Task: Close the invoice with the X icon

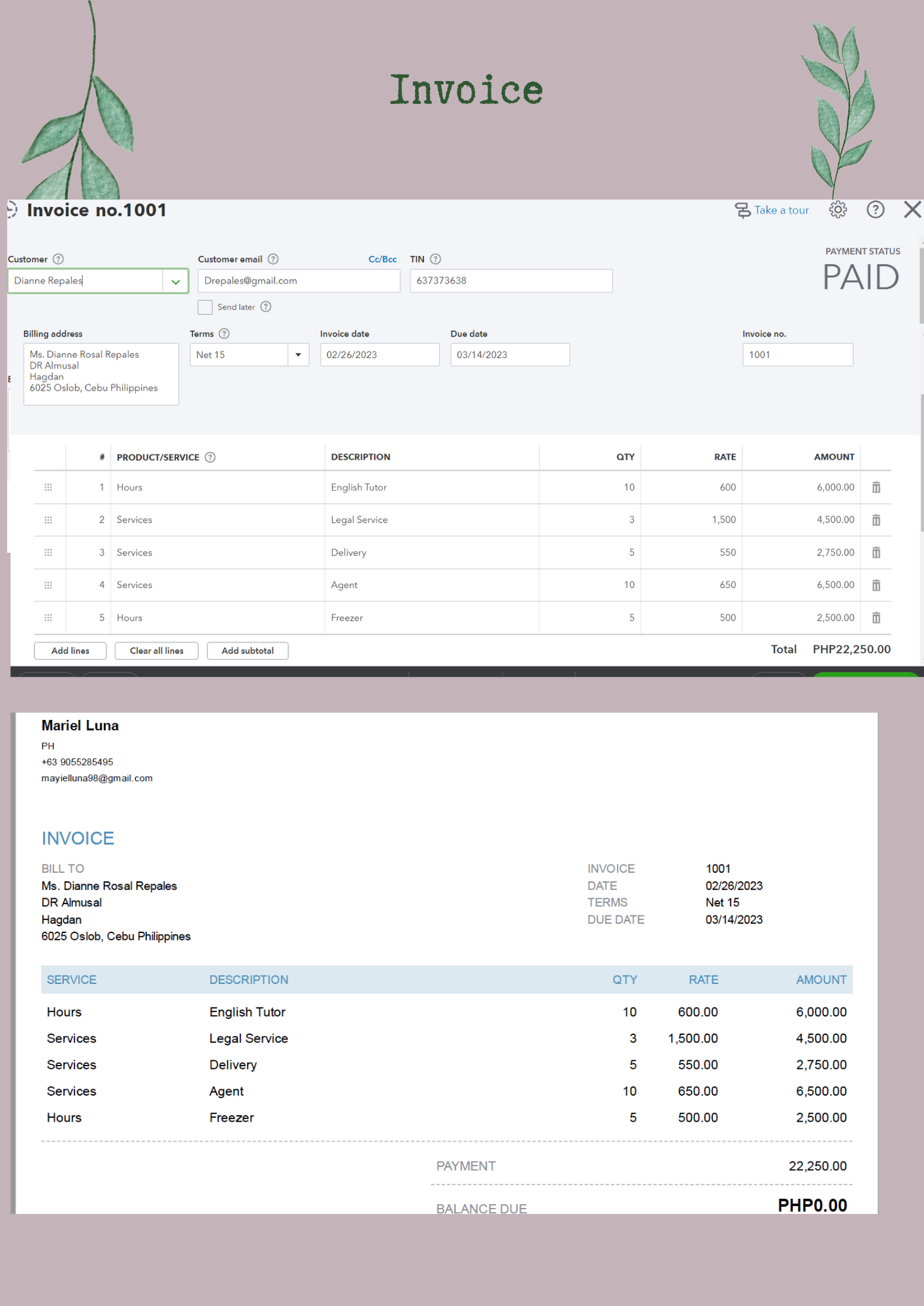Action: [x=912, y=210]
